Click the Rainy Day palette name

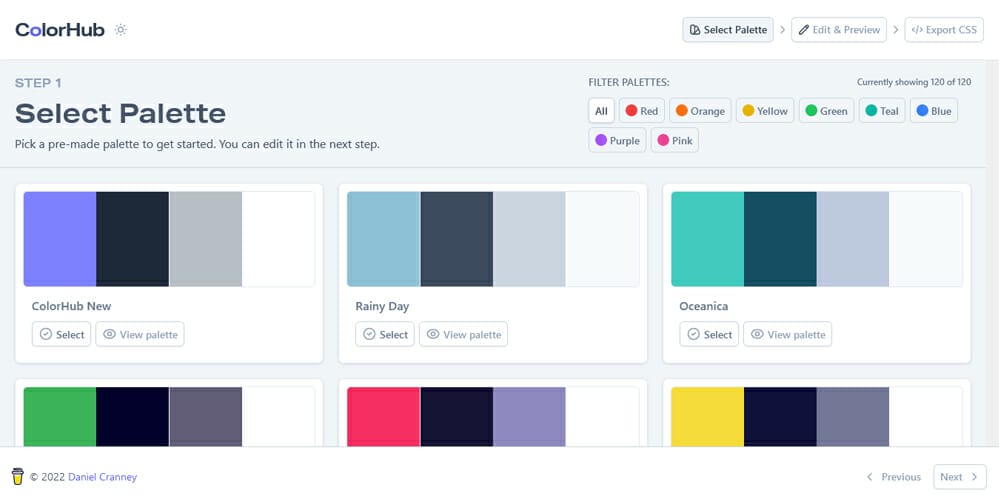[382, 306]
